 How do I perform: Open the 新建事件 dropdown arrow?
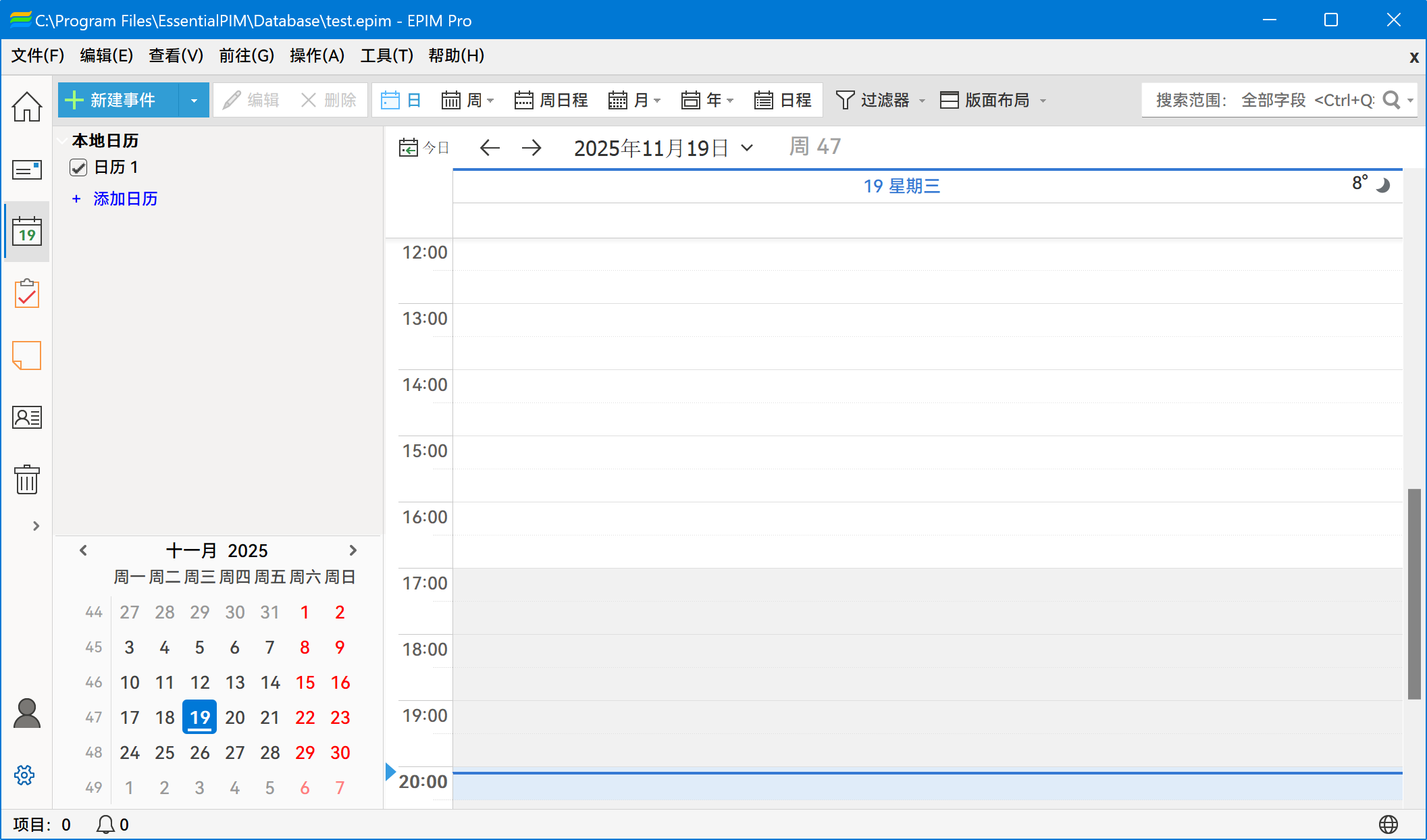pos(194,101)
